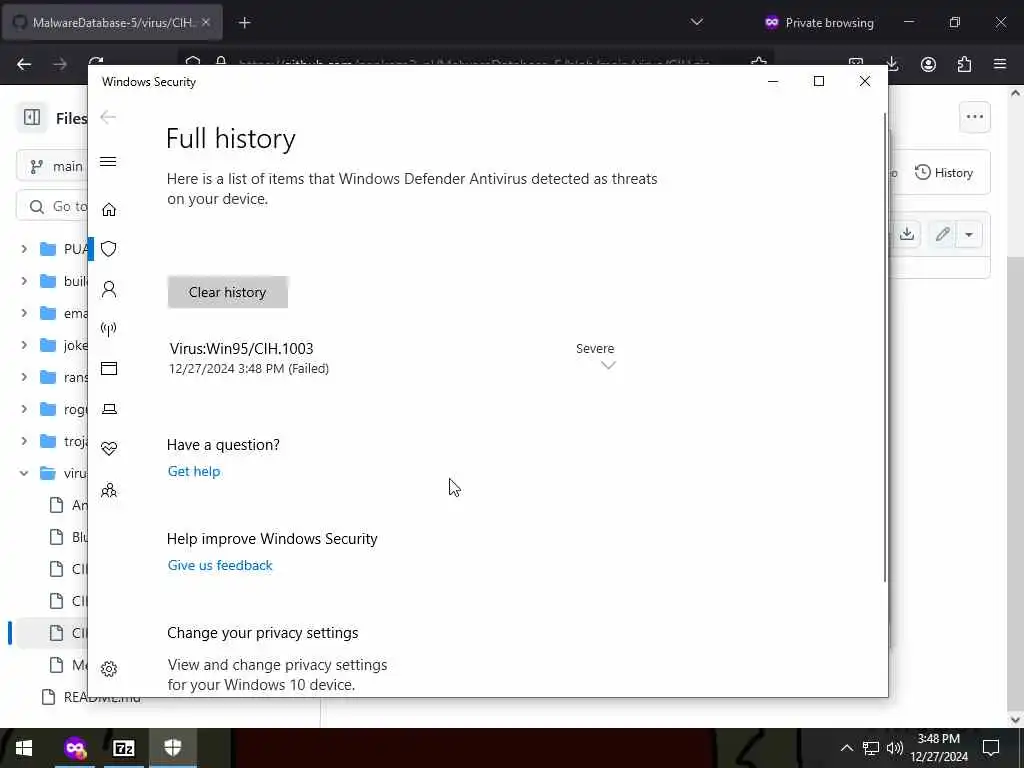The height and width of the screenshot is (768, 1024).
Task: Click Clear history button
Action: click(x=227, y=292)
